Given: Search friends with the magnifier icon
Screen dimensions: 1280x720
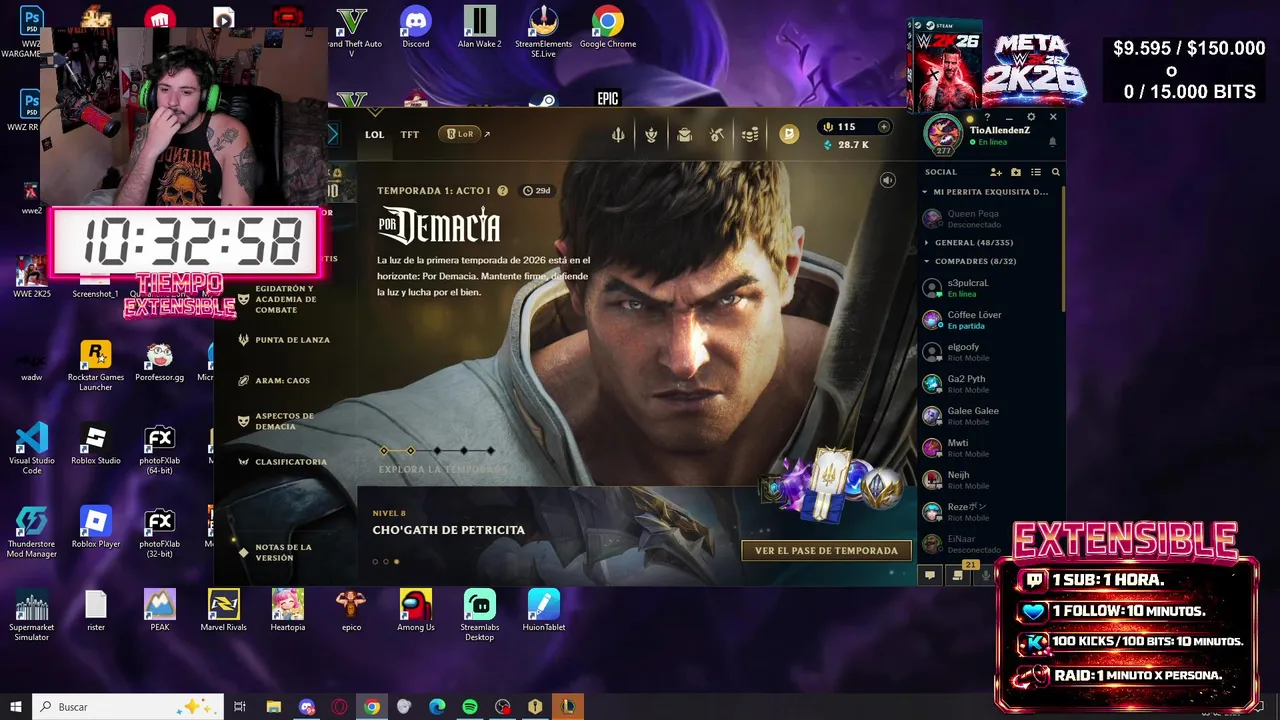Looking at the screenshot, I should (x=1055, y=172).
